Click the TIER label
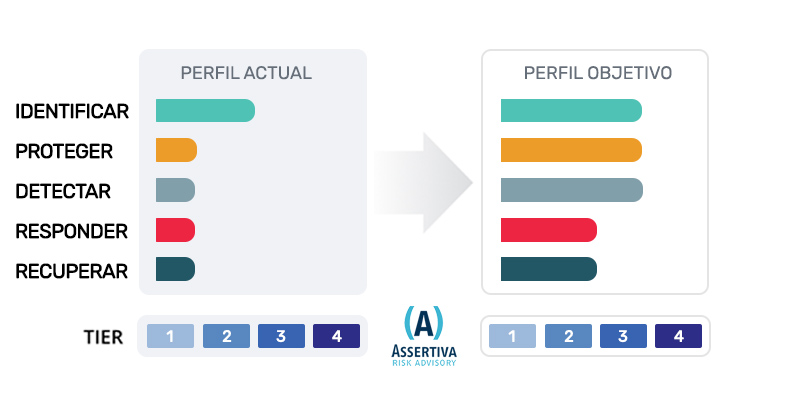The width and height of the screenshot is (800, 397). point(103,337)
